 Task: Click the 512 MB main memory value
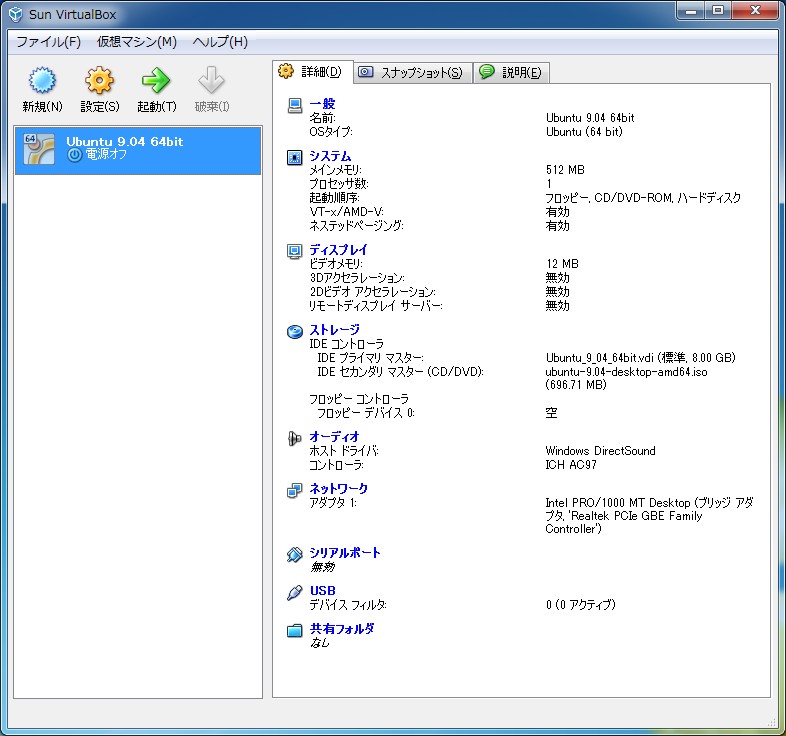tap(565, 170)
